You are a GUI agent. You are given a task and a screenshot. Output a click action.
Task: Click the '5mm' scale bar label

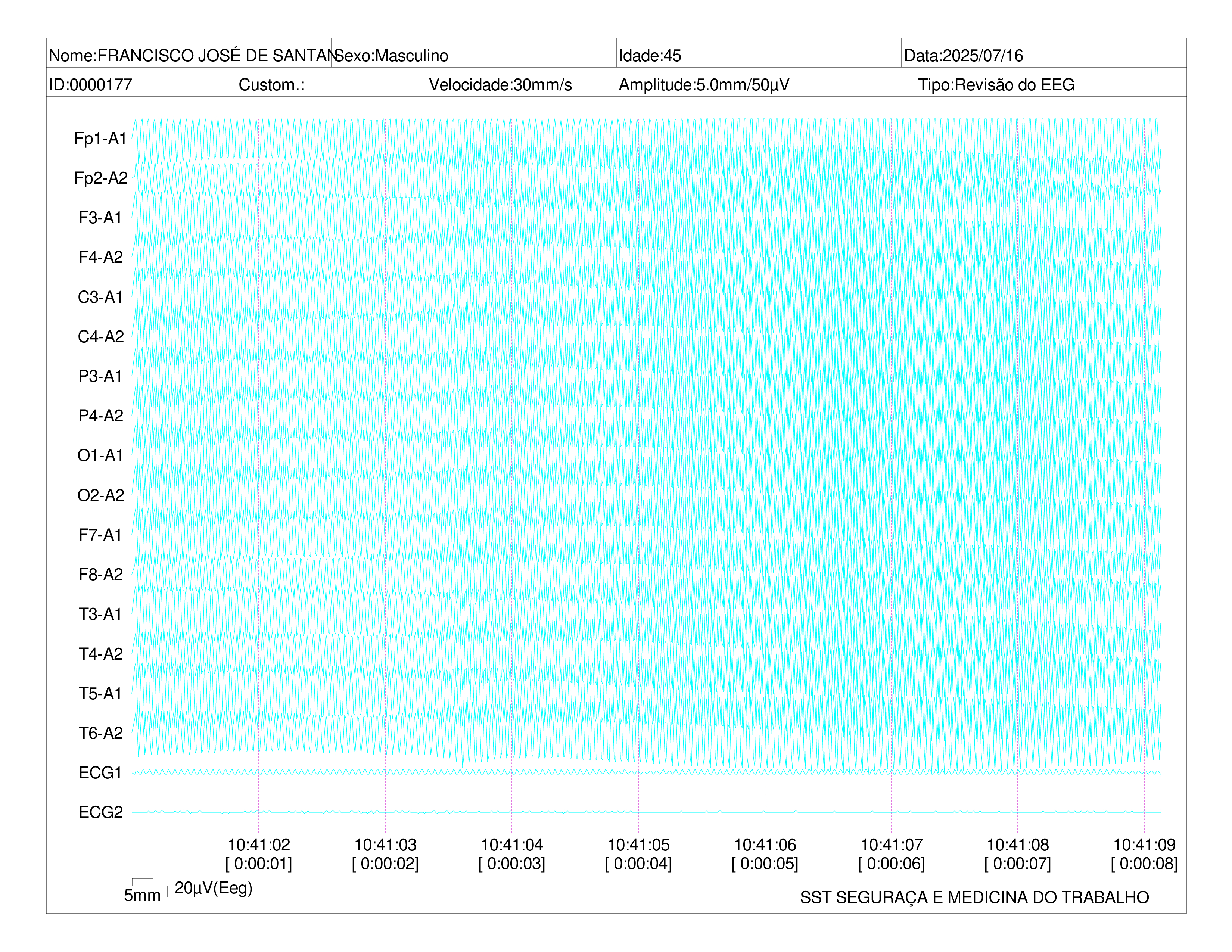click(x=142, y=895)
